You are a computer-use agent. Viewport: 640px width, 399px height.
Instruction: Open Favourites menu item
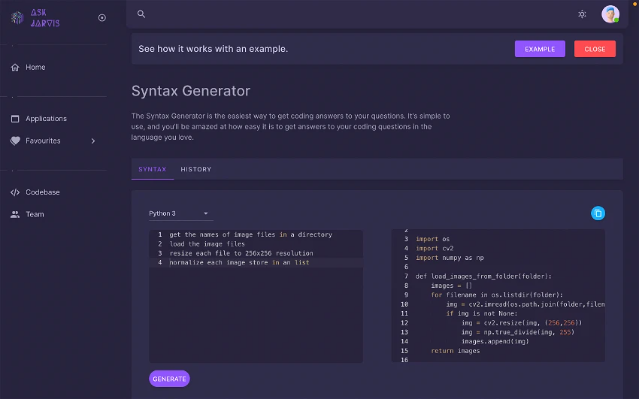[x=43, y=141]
